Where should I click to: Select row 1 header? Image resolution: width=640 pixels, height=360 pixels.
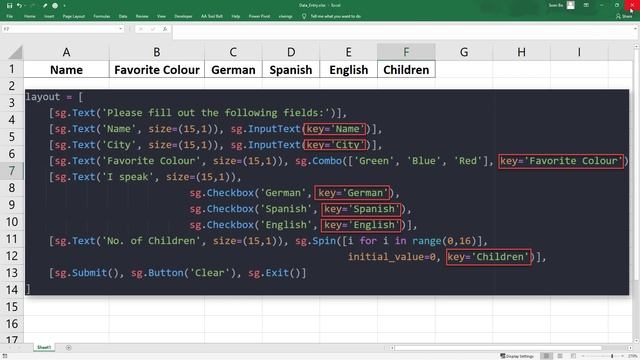coord(12,69)
